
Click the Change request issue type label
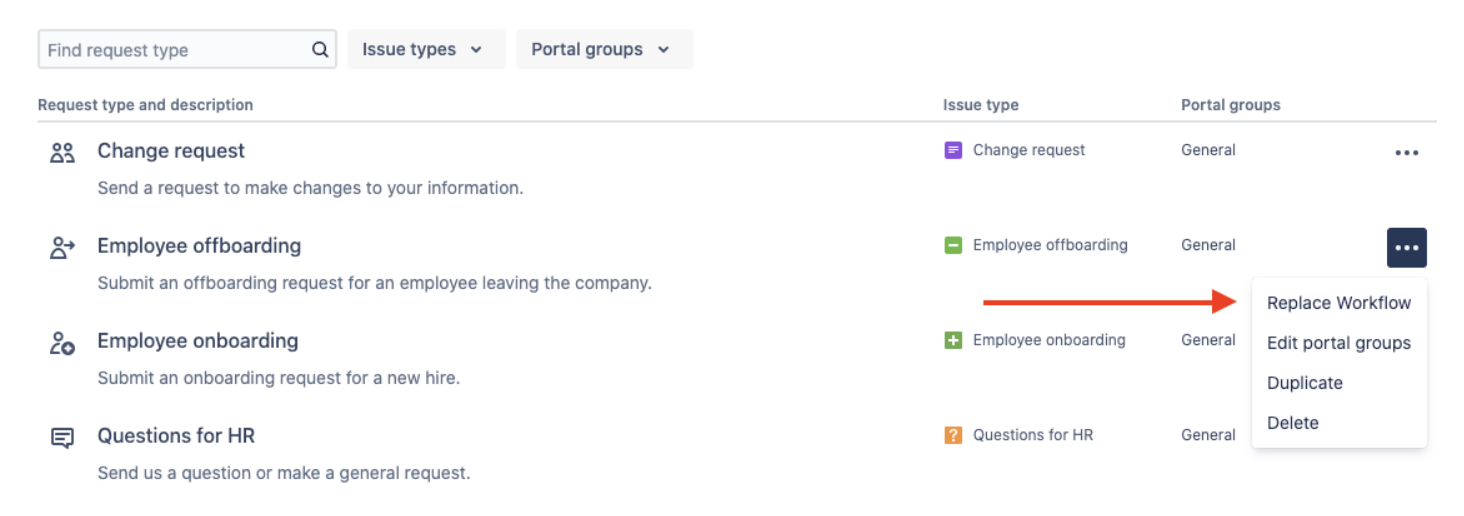[x=1029, y=150]
